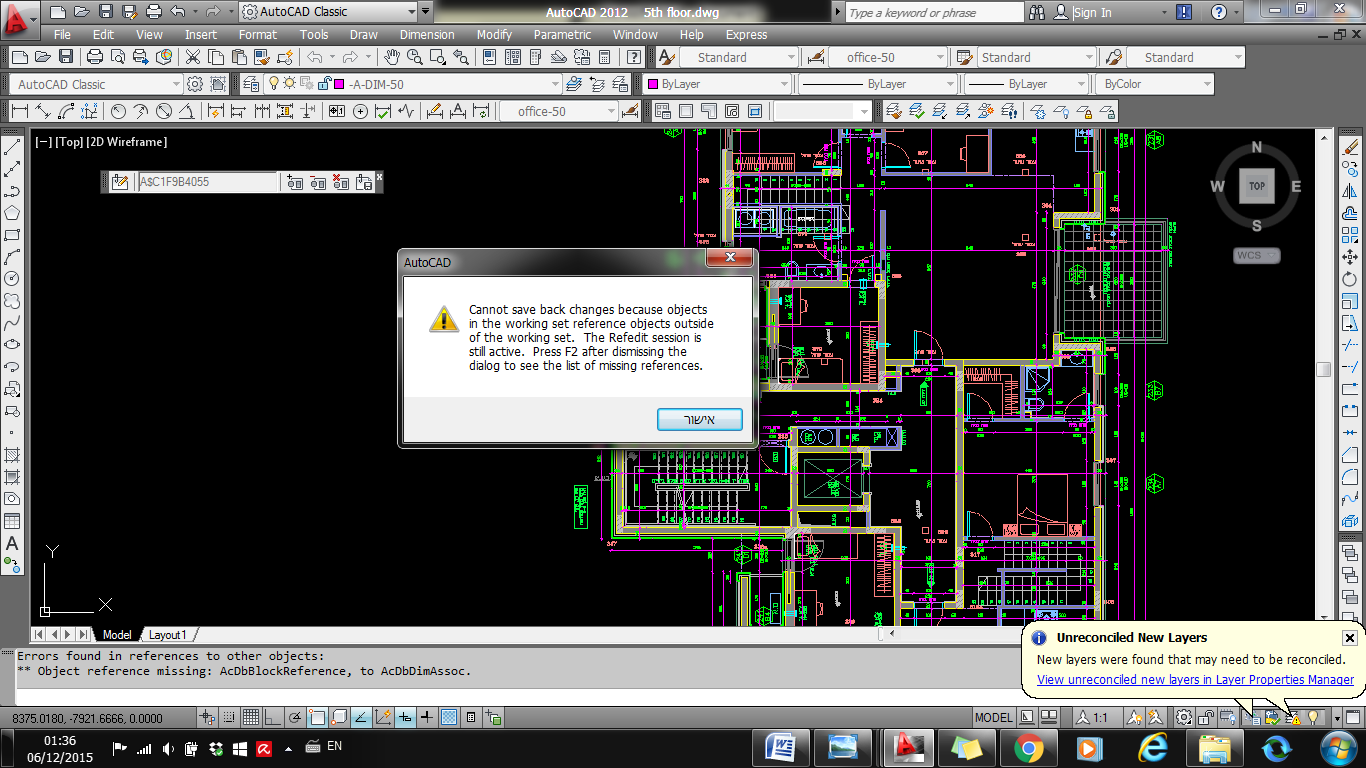This screenshot has height=768, width=1366.
Task: Toggle Object Snap in status bar
Action: coord(317,717)
